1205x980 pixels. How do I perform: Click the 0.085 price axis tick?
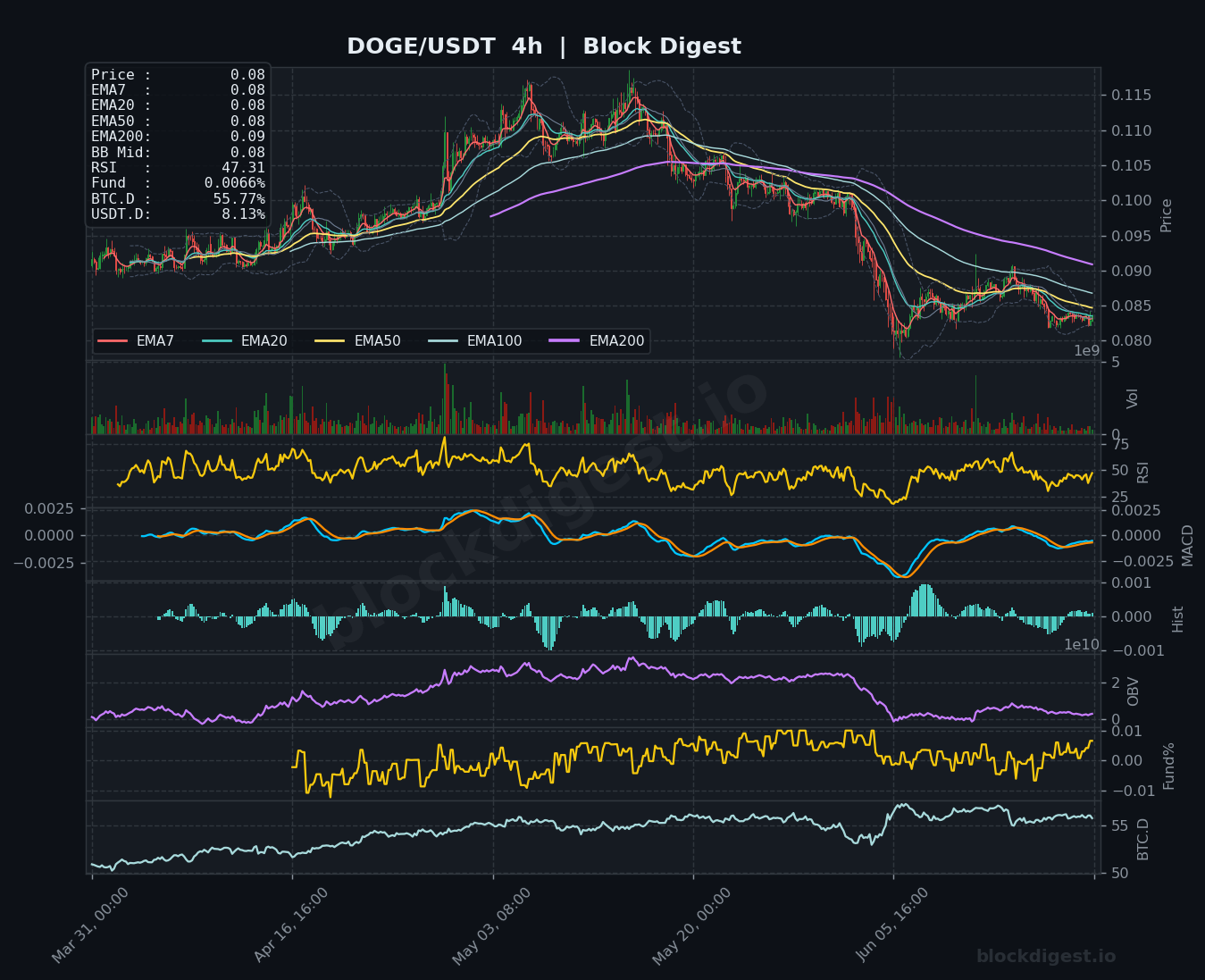(1131, 306)
